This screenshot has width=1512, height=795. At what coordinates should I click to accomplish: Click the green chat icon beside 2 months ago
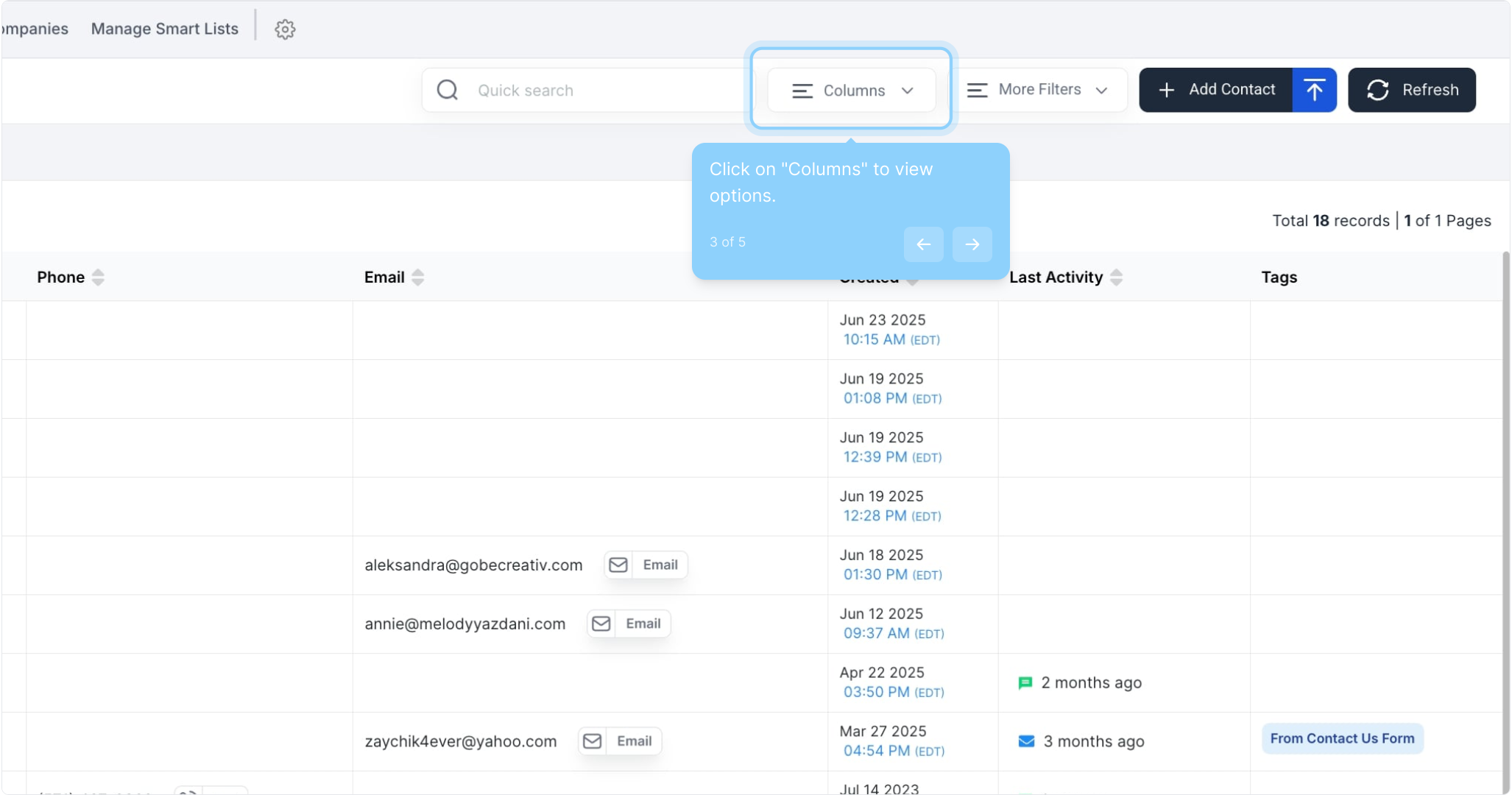[1025, 683]
